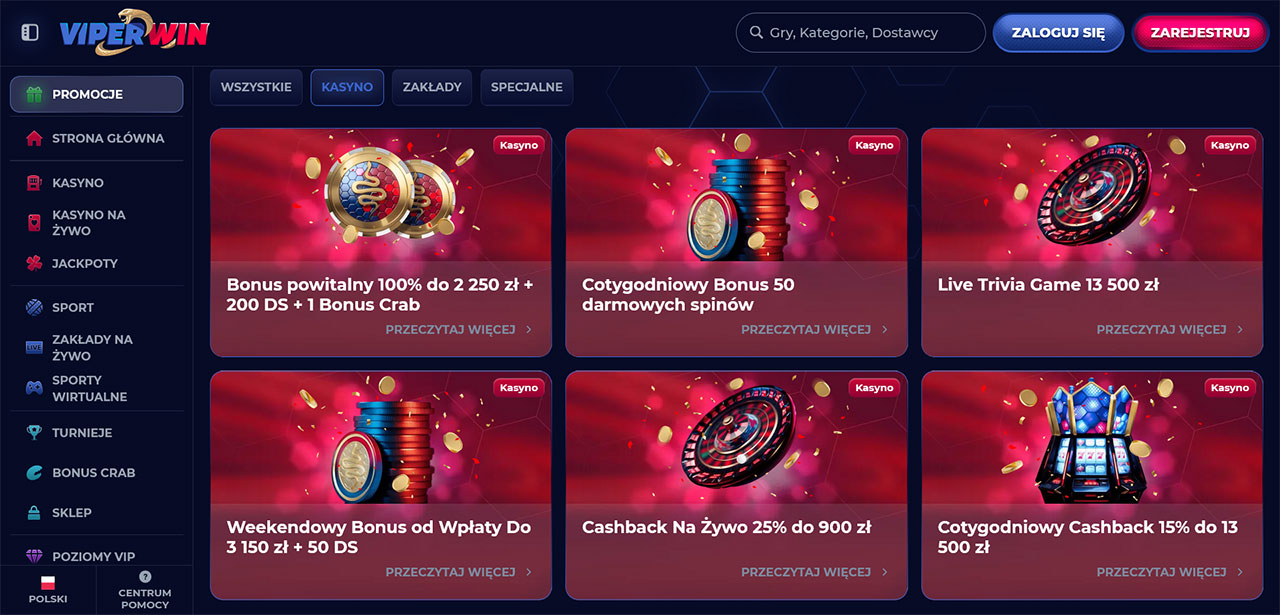Open the Polski language selector
The width and height of the screenshot is (1280, 615).
pyautogui.click(x=48, y=589)
